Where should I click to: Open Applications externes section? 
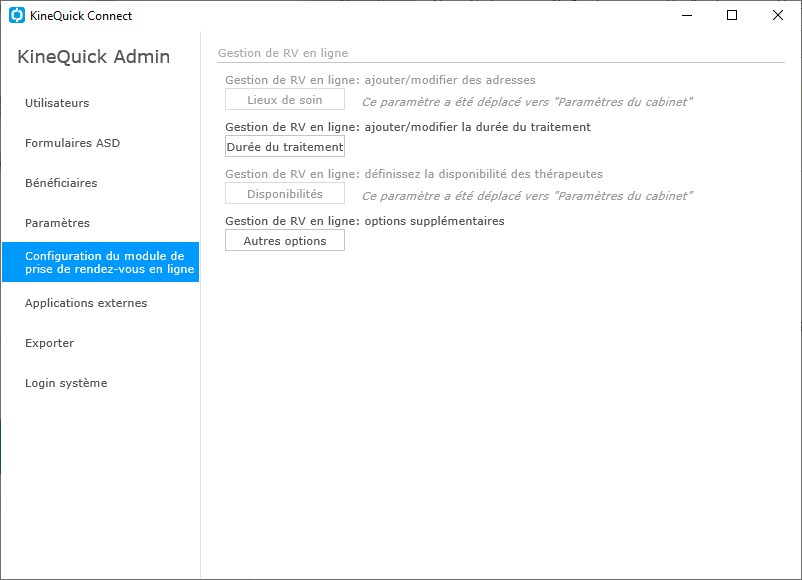tap(86, 303)
